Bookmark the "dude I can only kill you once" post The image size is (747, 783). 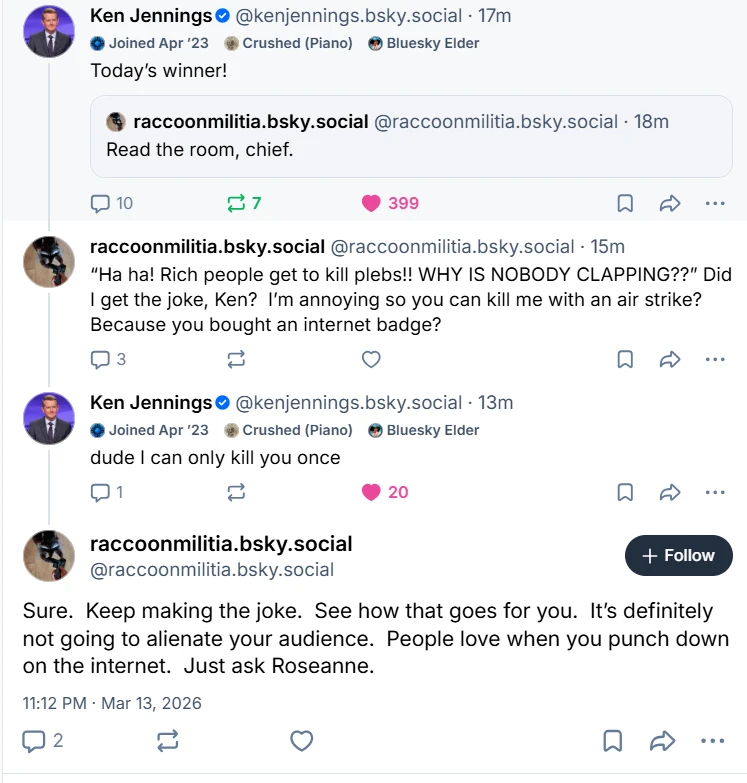tap(625, 492)
